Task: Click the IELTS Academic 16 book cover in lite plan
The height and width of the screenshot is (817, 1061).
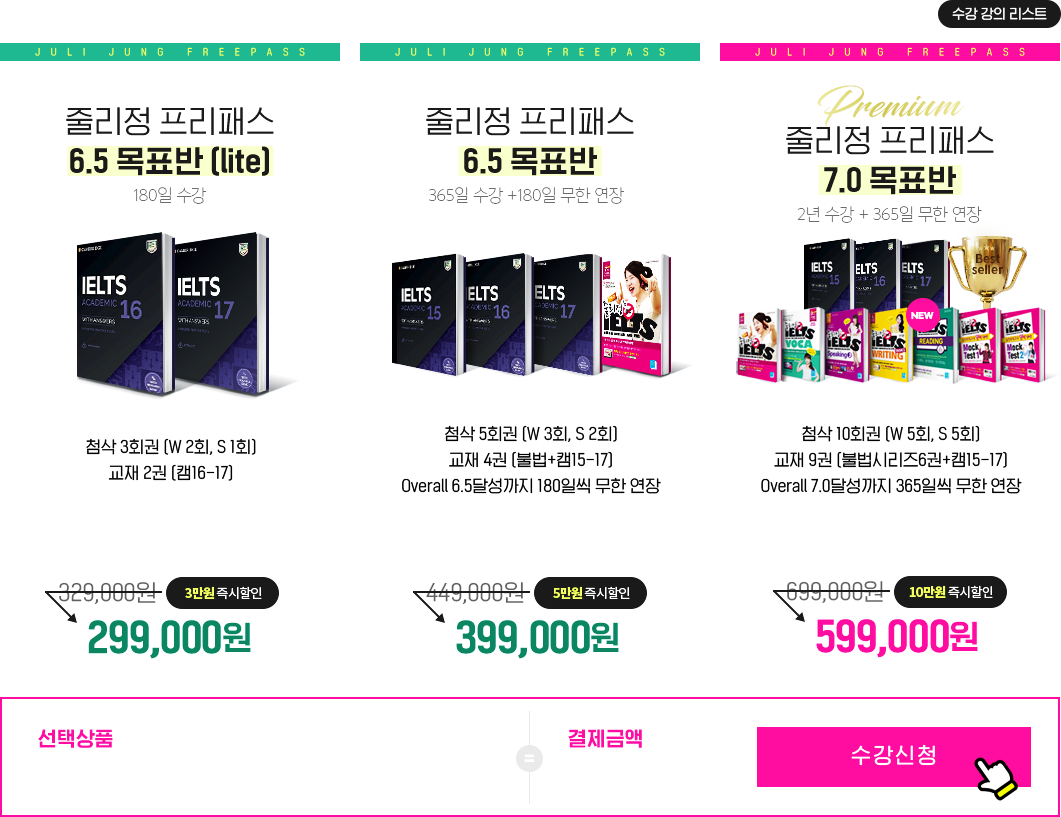Action: pyautogui.click(x=123, y=314)
